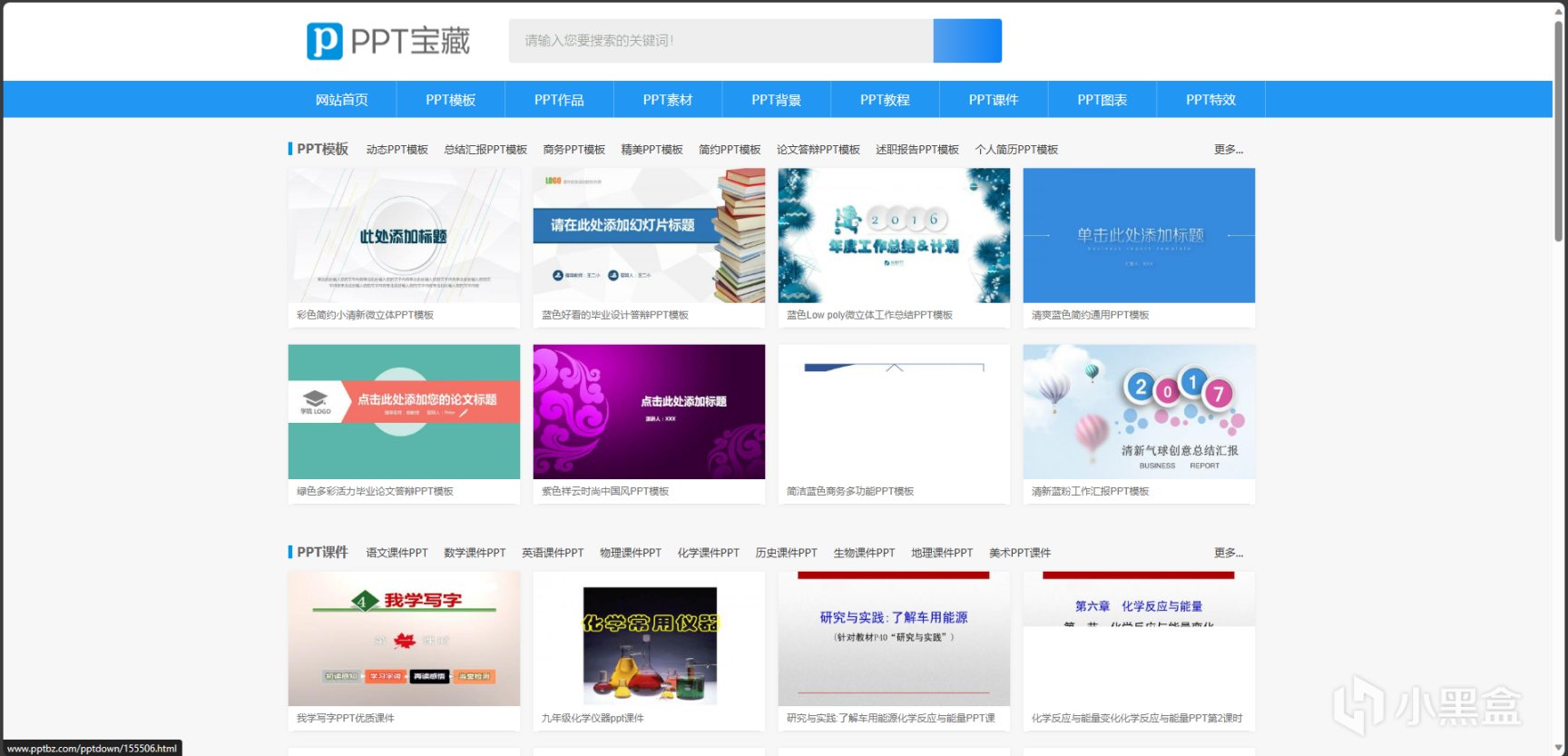
Task: Open PPT背景 in the navigation bar
Action: tap(777, 100)
